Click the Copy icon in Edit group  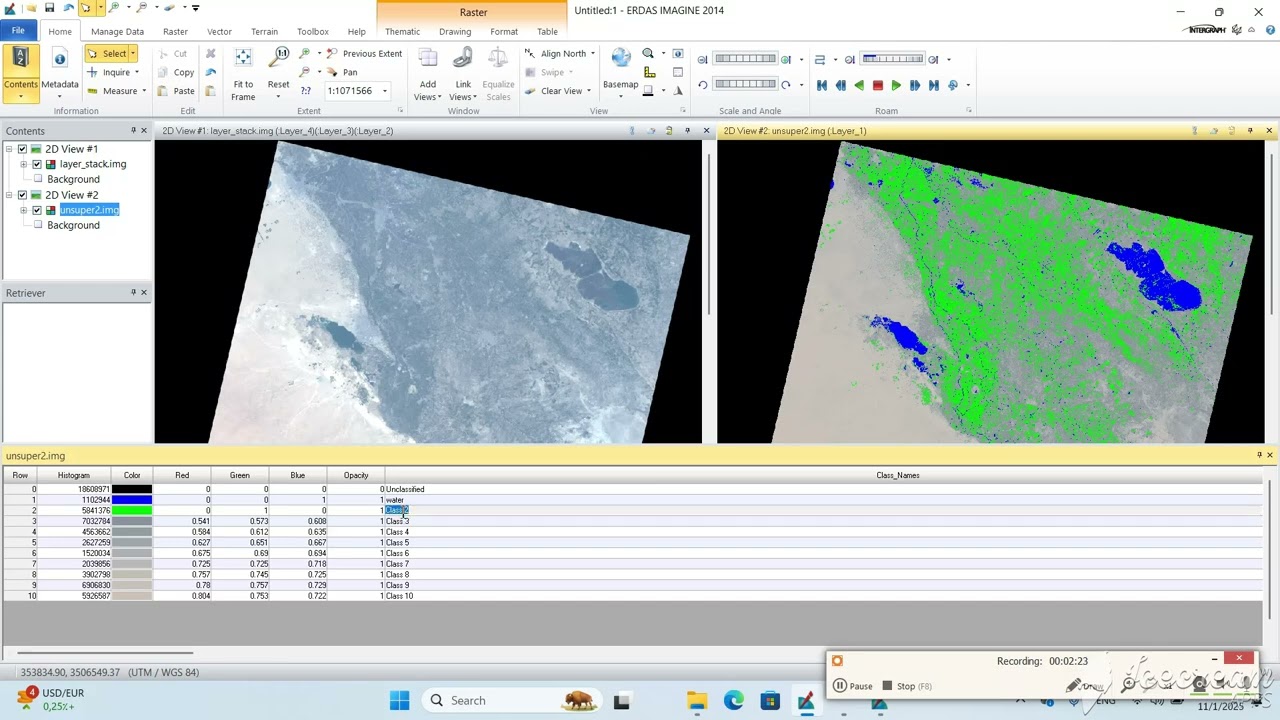point(164,72)
